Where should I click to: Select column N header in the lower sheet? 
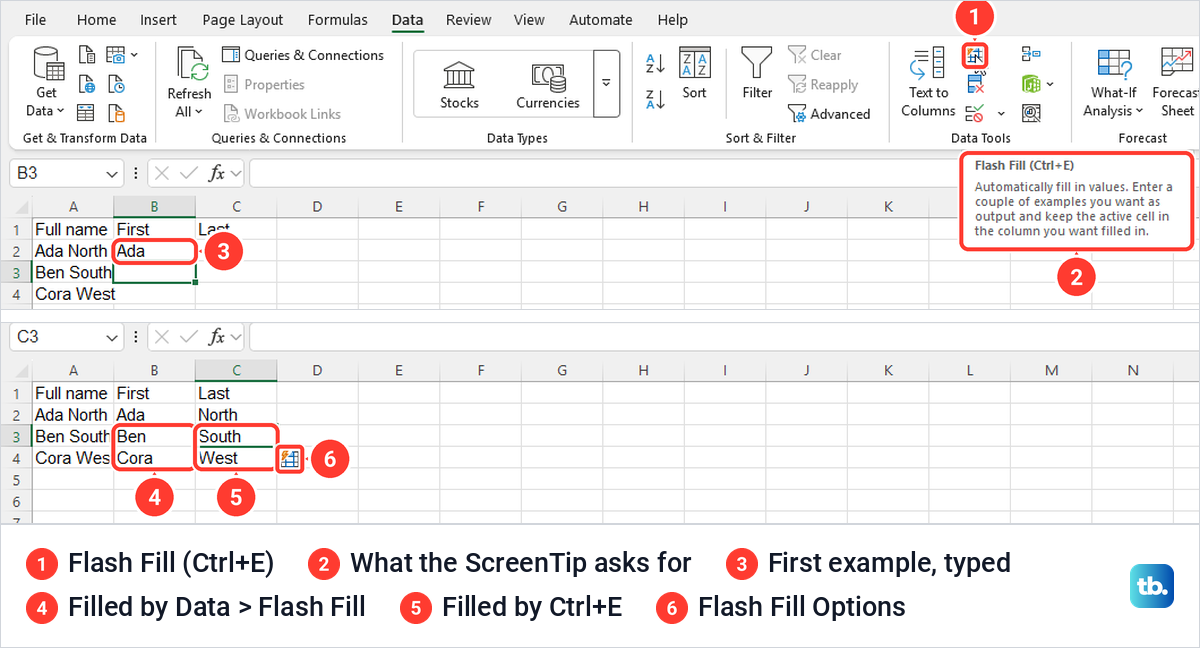tap(1133, 371)
